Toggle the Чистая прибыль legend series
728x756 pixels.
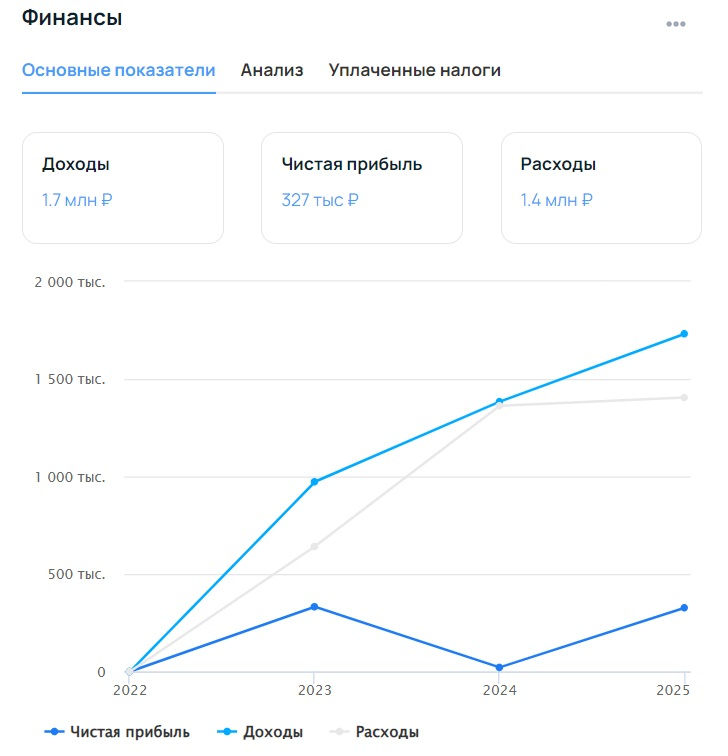(x=117, y=732)
